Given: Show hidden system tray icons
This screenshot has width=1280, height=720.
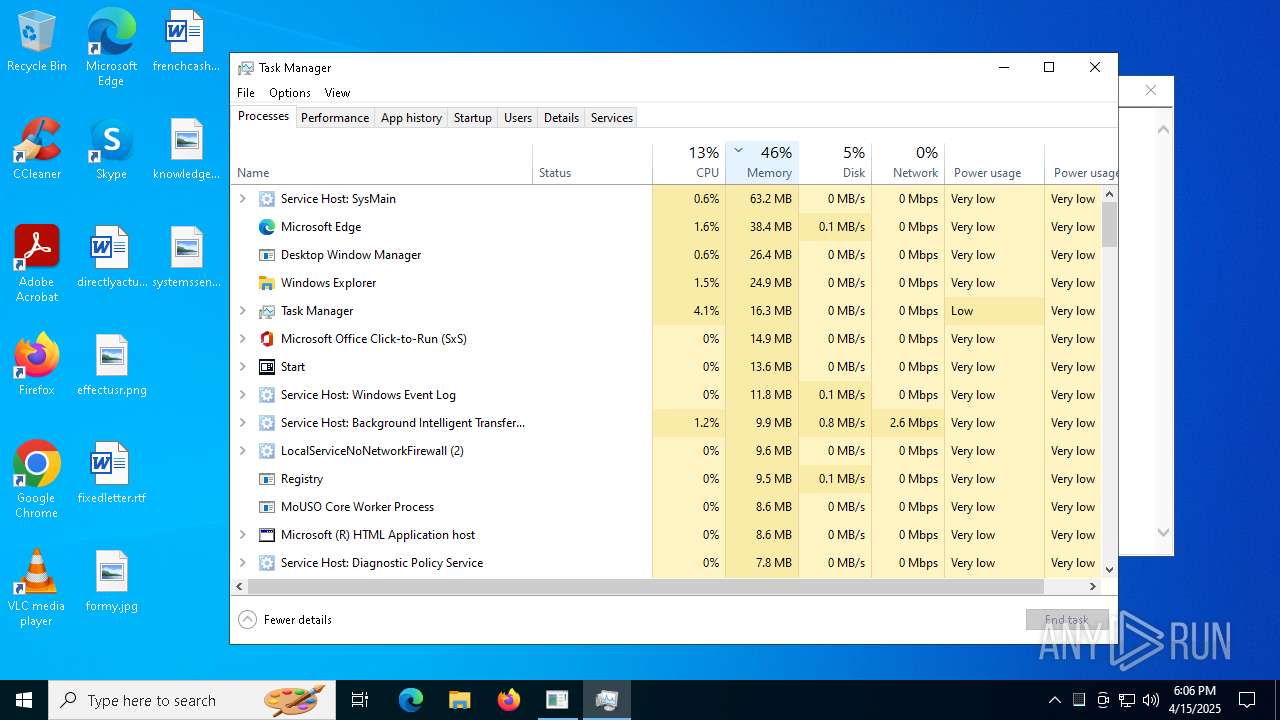Looking at the screenshot, I should tap(1054, 700).
